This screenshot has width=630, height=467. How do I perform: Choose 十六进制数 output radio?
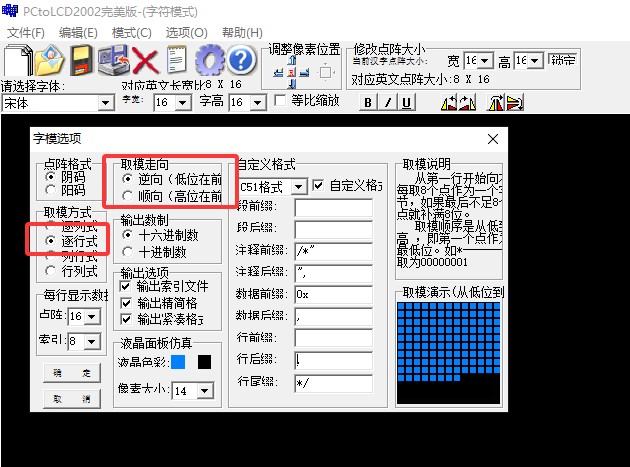tap(127, 235)
